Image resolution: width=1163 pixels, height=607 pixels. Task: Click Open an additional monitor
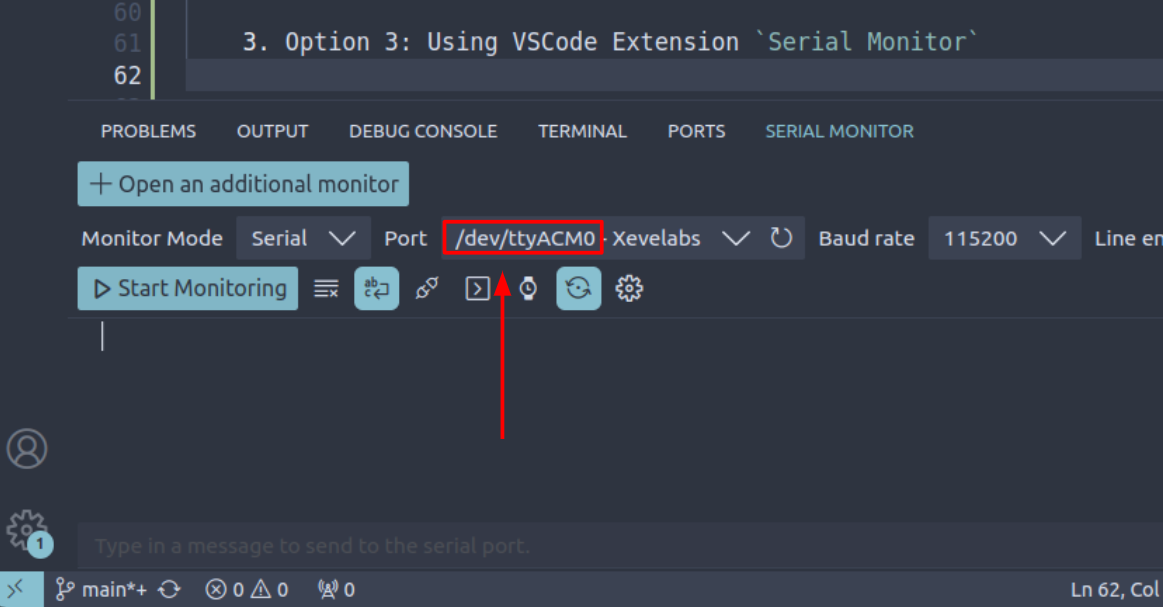(x=243, y=184)
